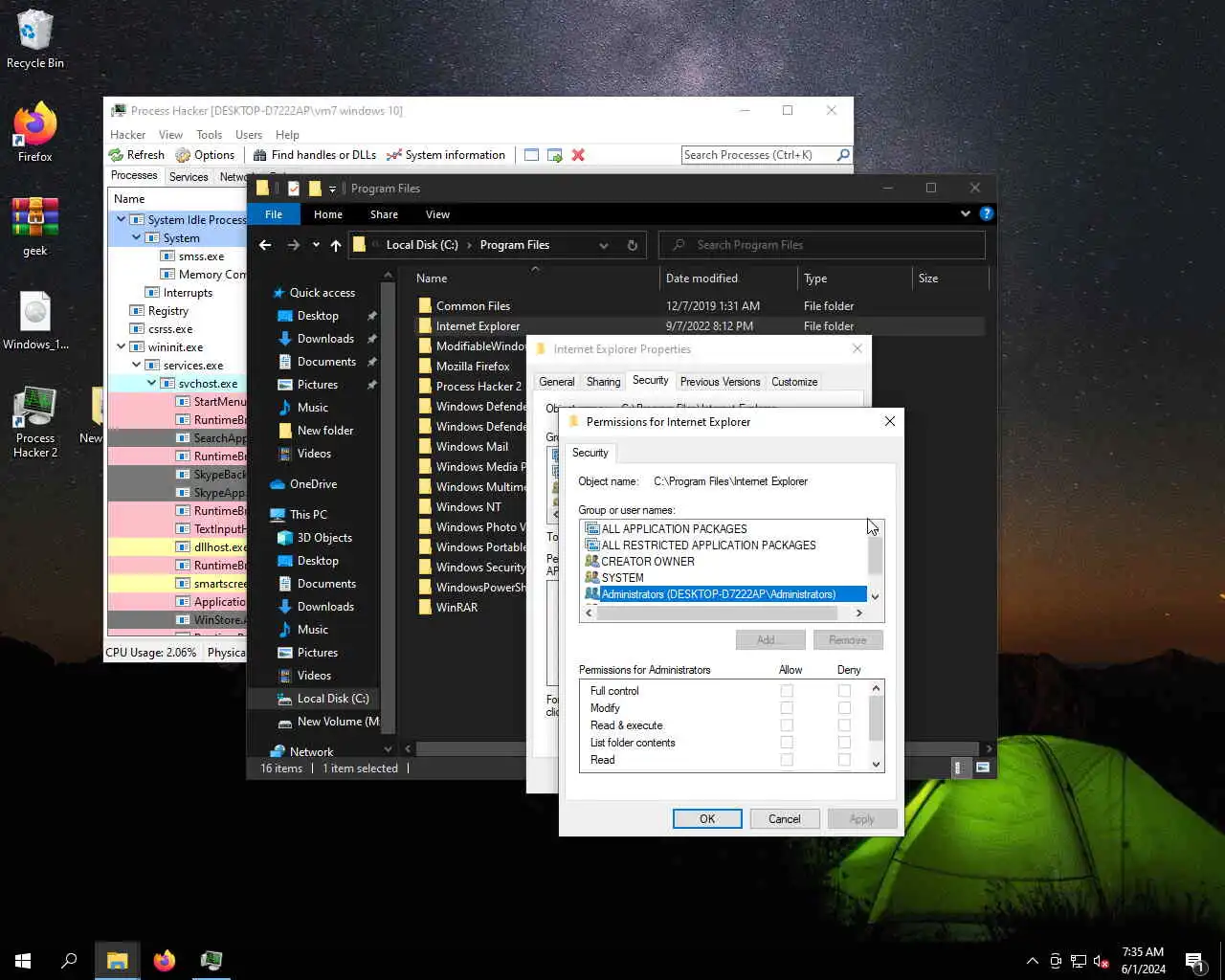The image size is (1225, 980).
Task: Open address bar history dropdown
Action: [603, 245]
